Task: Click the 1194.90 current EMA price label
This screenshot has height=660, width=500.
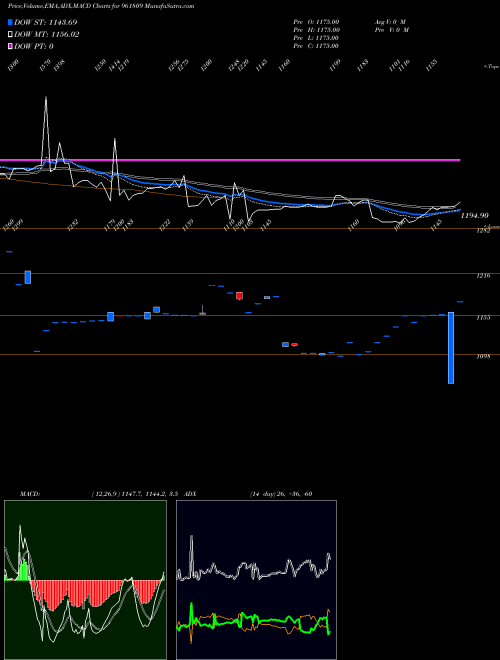Action: coord(474,216)
